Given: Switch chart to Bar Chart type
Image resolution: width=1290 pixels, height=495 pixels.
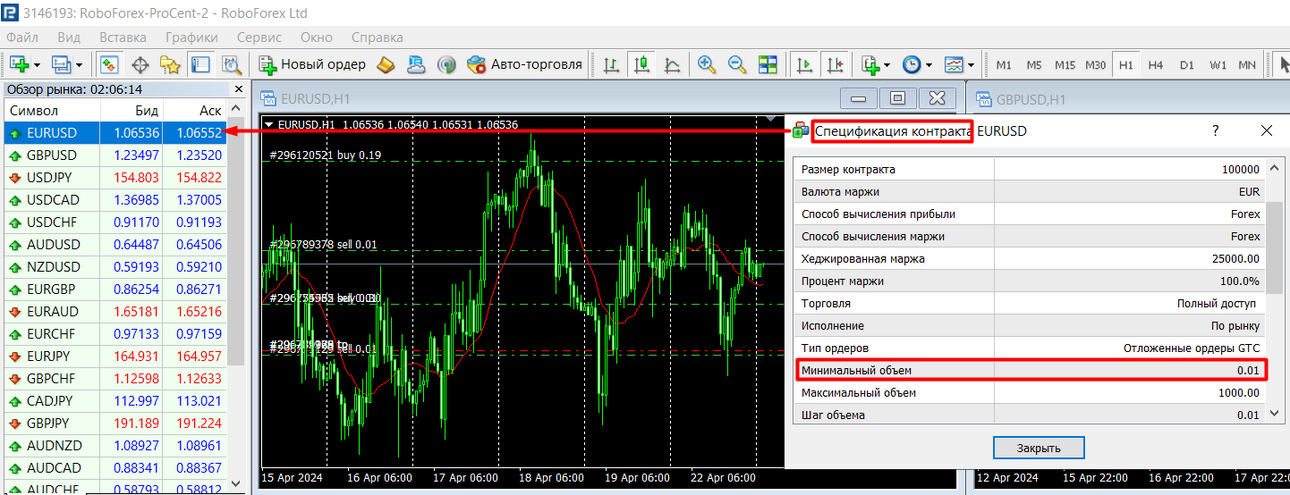Looking at the screenshot, I should click(611, 64).
